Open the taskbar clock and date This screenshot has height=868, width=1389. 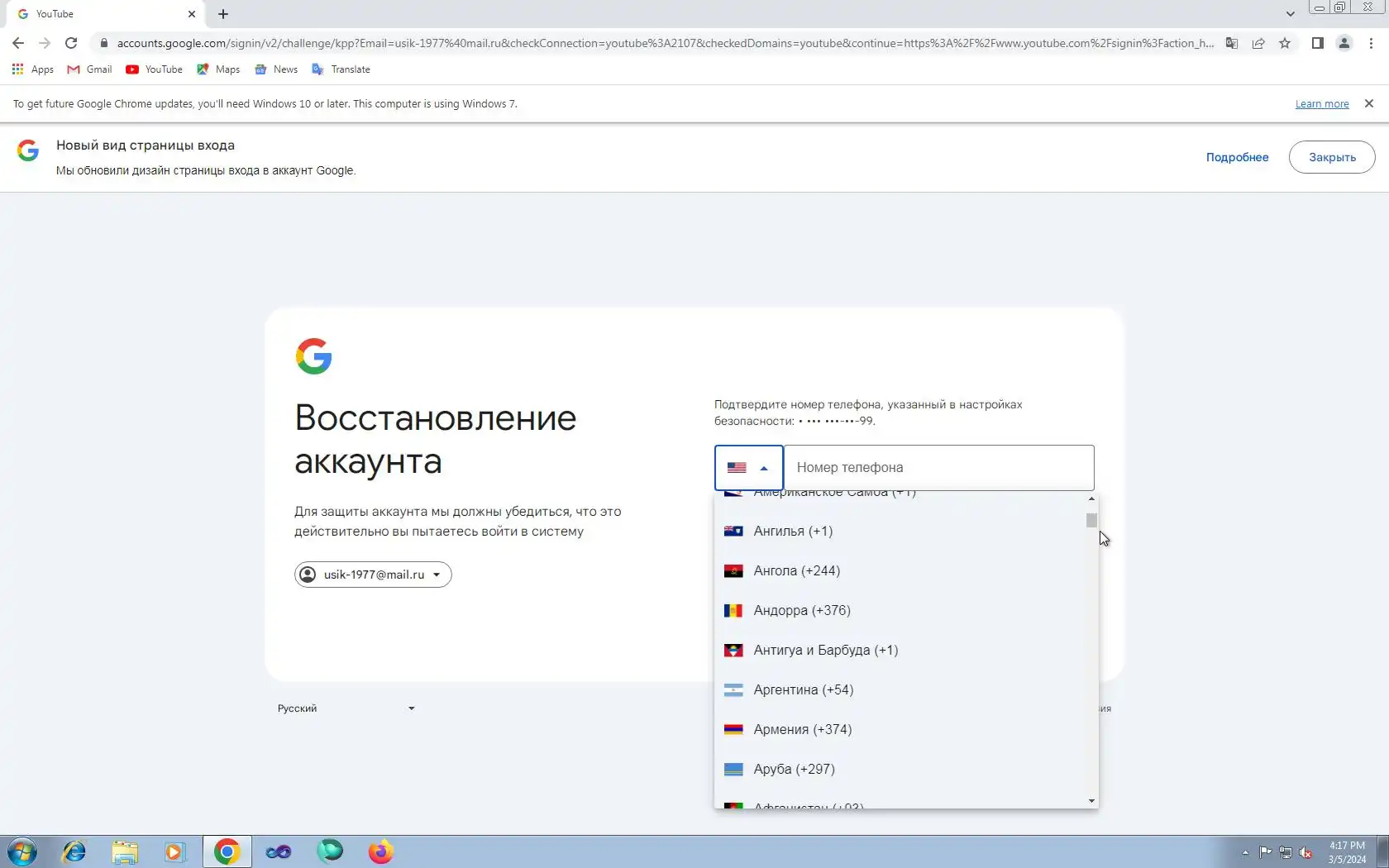[x=1347, y=852]
